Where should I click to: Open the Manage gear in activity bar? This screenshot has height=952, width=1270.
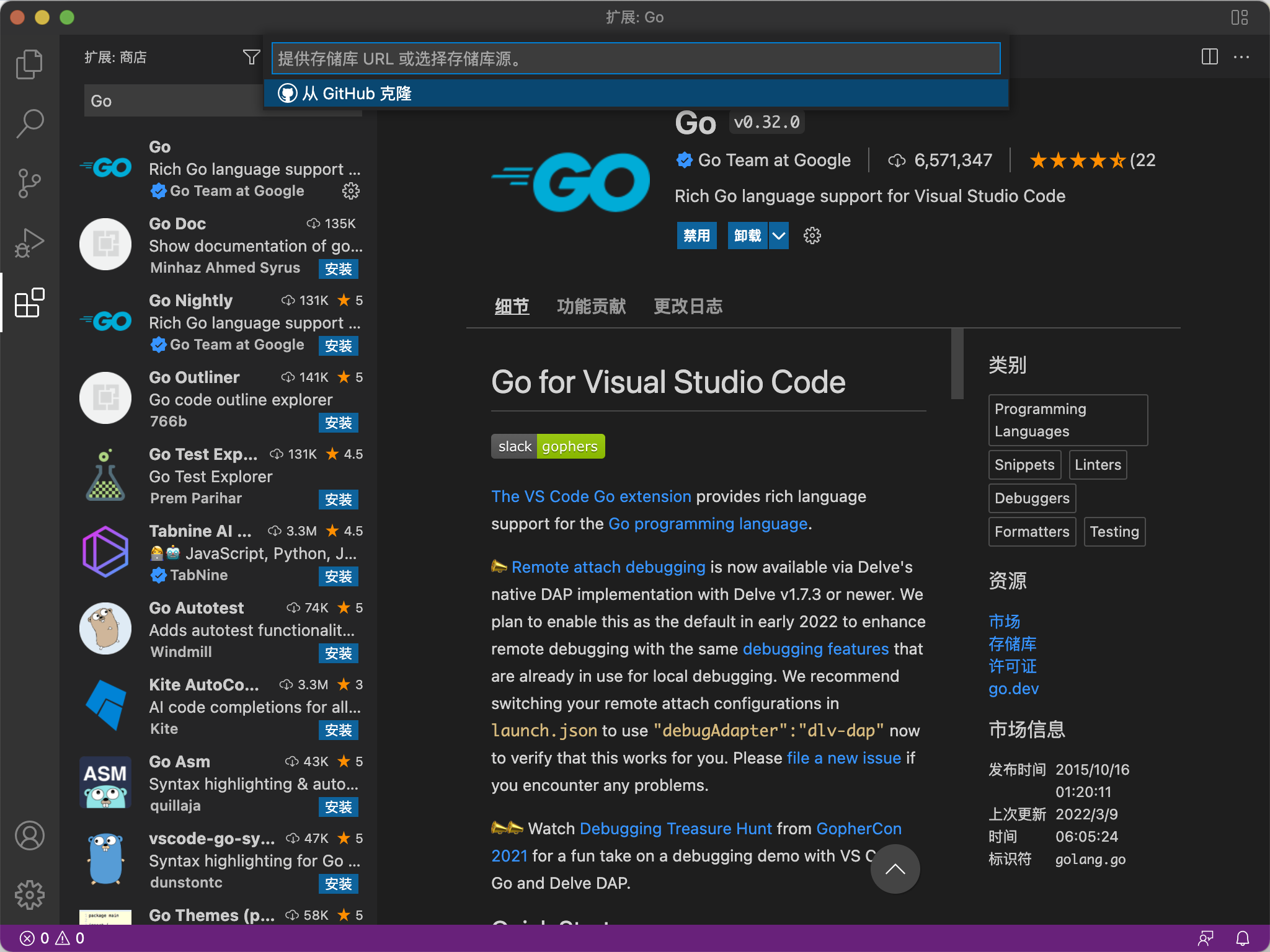pos(29,895)
